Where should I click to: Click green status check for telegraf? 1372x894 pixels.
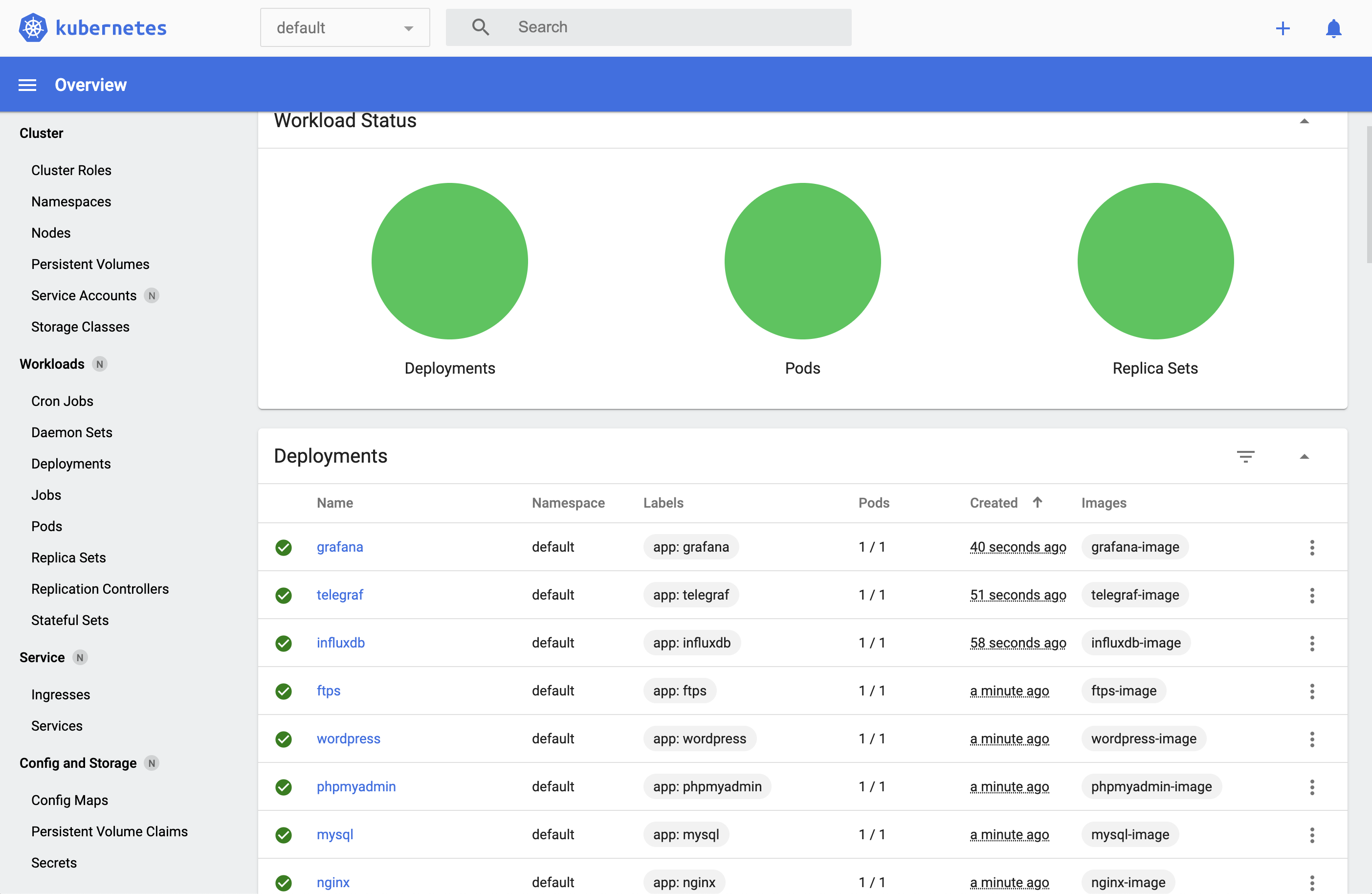tap(283, 595)
